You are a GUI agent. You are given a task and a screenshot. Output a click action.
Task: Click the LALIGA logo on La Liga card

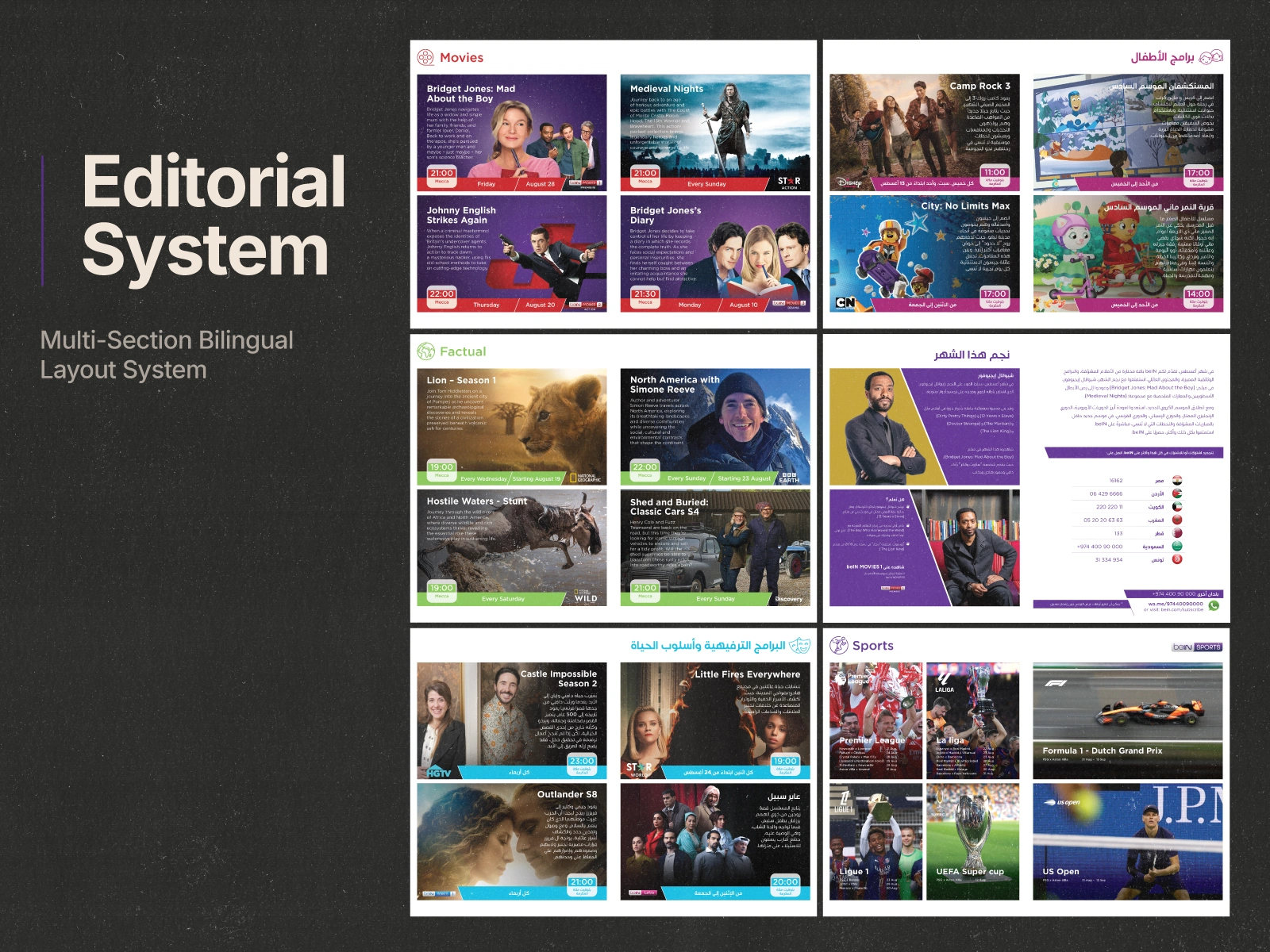pos(945,681)
